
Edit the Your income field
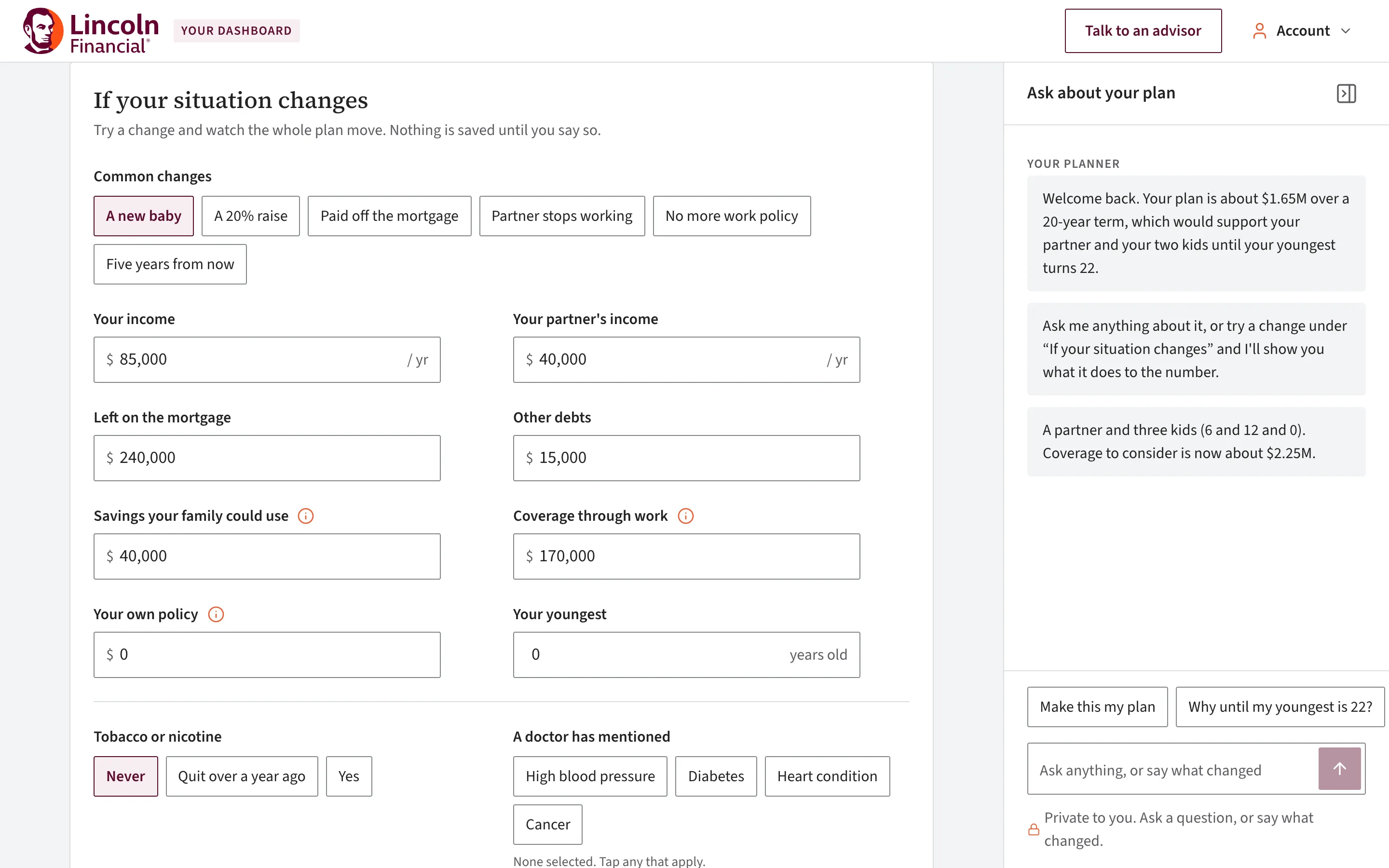pos(267,359)
